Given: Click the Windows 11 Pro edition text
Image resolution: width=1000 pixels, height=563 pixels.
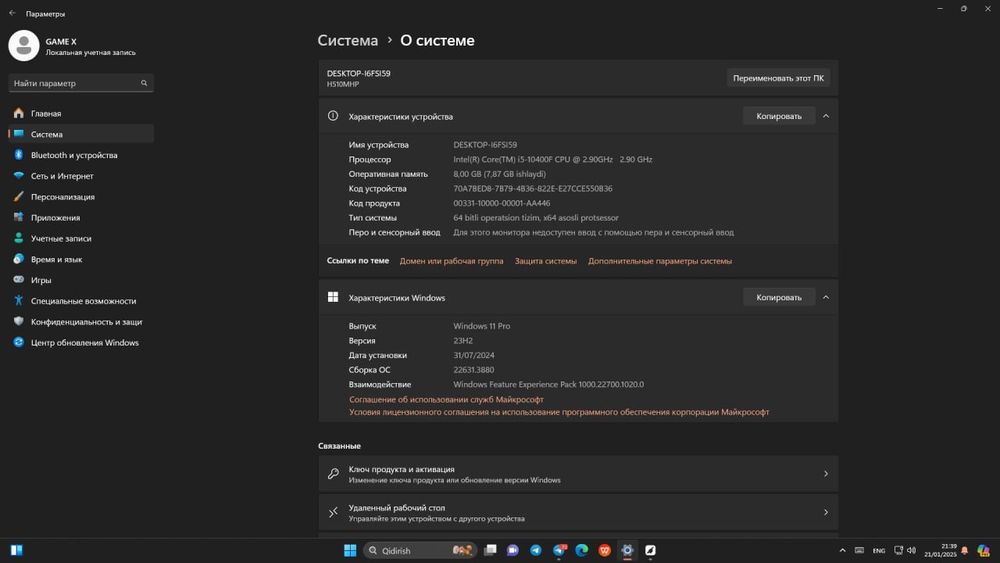Looking at the screenshot, I should [x=482, y=326].
